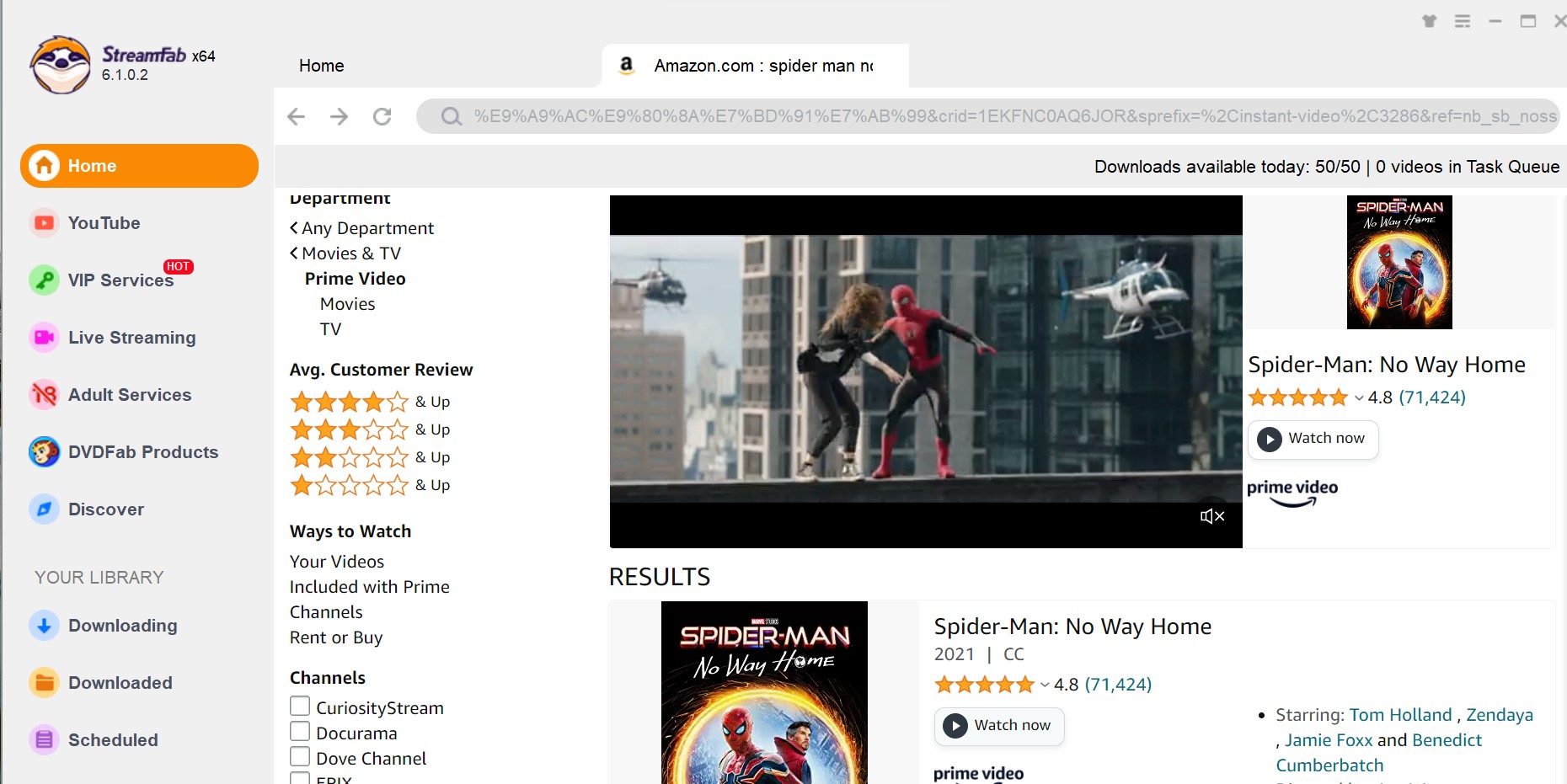The height and width of the screenshot is (784, 1567).
Task: Expand rating dropdown in results 4.8
Action: point(1045,685)
